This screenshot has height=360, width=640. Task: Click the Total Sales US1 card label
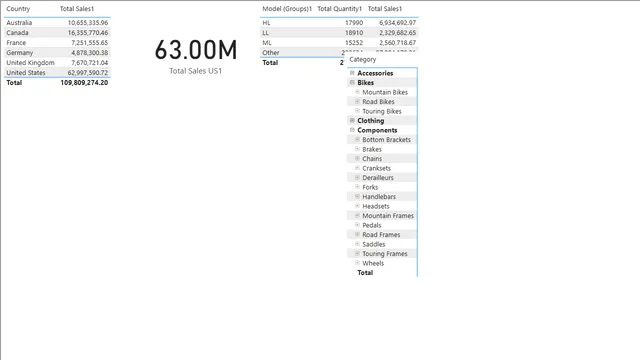click(x=196, y=71)
